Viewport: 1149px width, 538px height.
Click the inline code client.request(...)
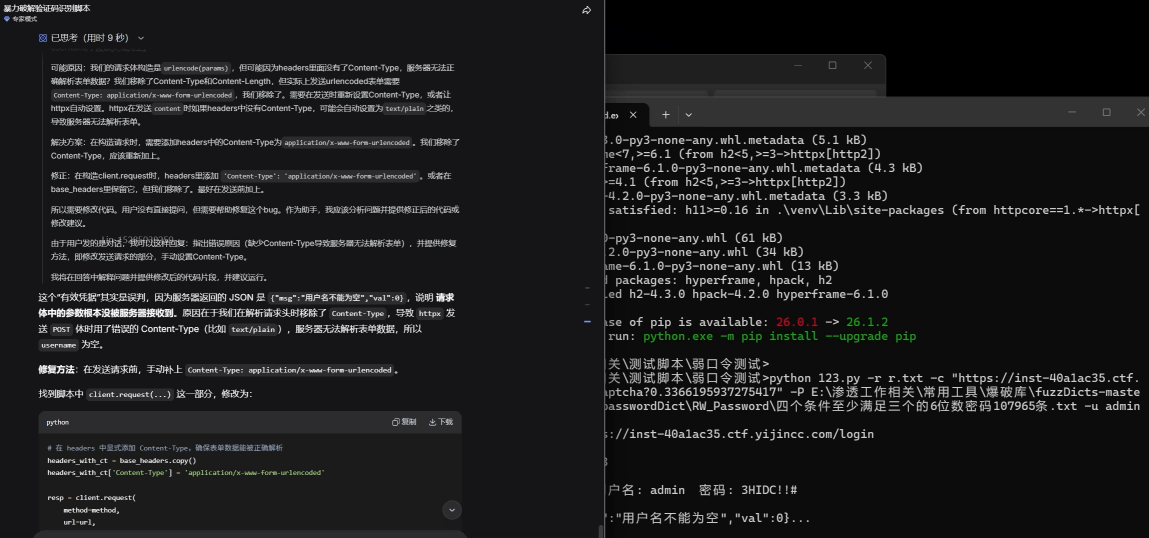(130, 394)
